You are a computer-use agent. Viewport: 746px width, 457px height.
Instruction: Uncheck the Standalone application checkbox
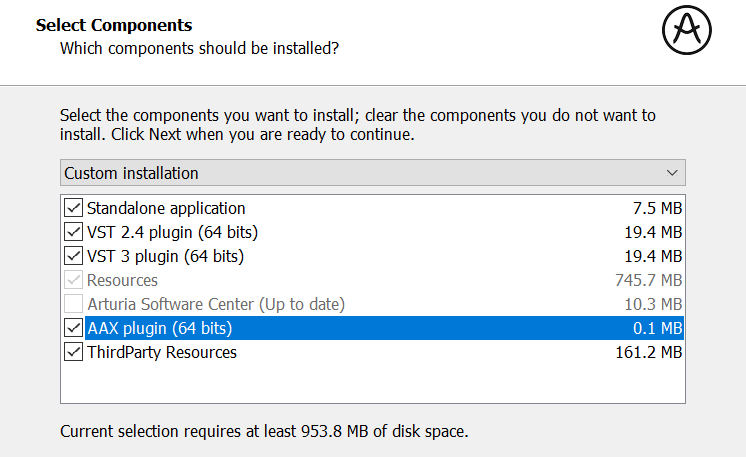pyautogui.click(x=73, y=208)
